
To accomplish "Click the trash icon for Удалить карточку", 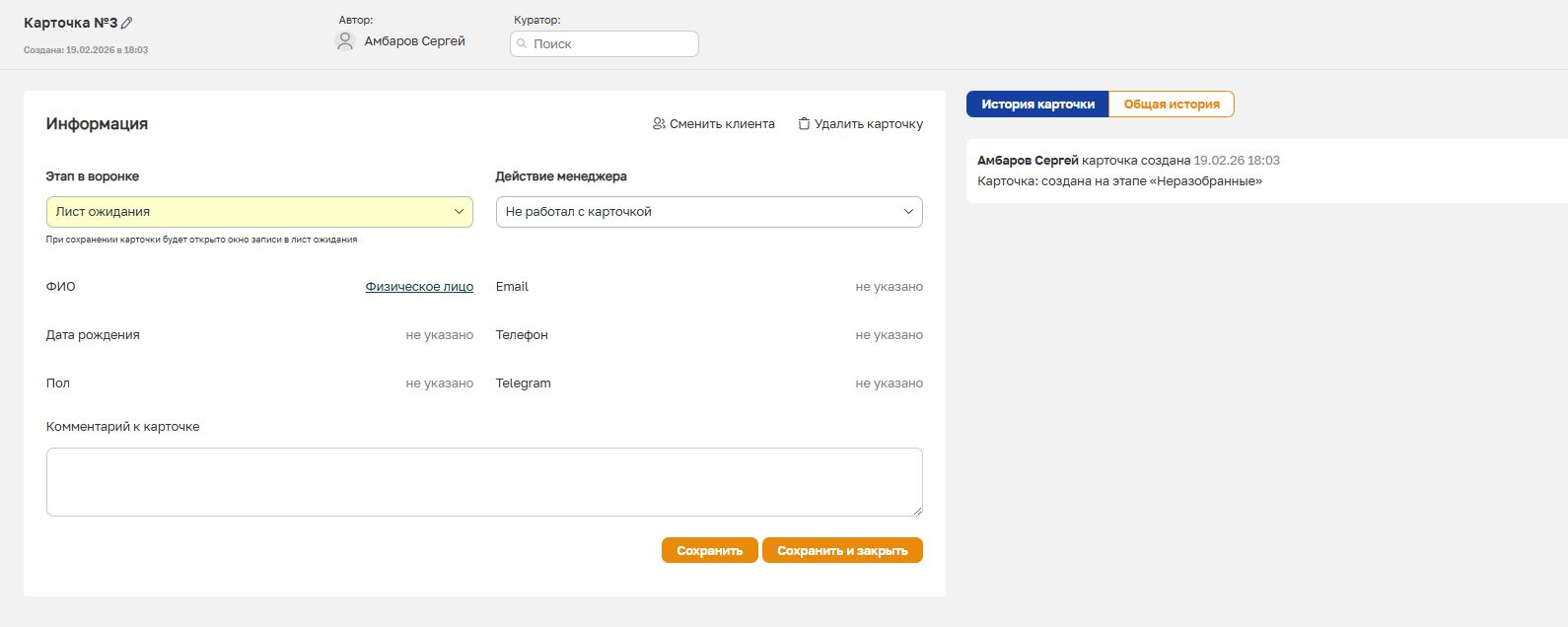I will point(804,124).
